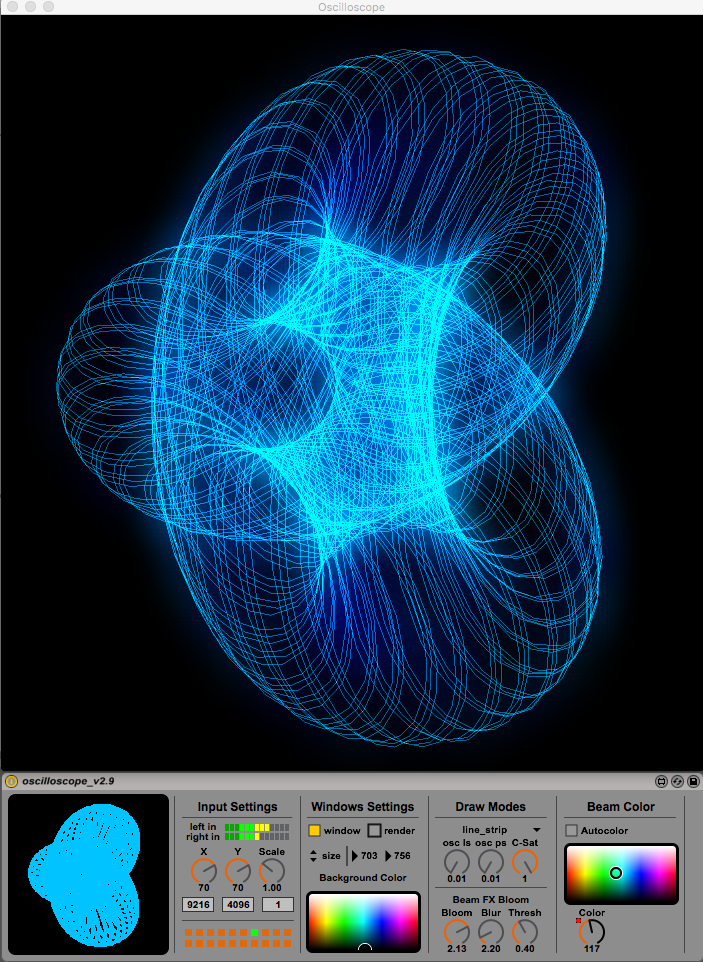Click the middle round icon in device header
The height and width of the screenshot is (962, 703).
click(x=677, y=781)
